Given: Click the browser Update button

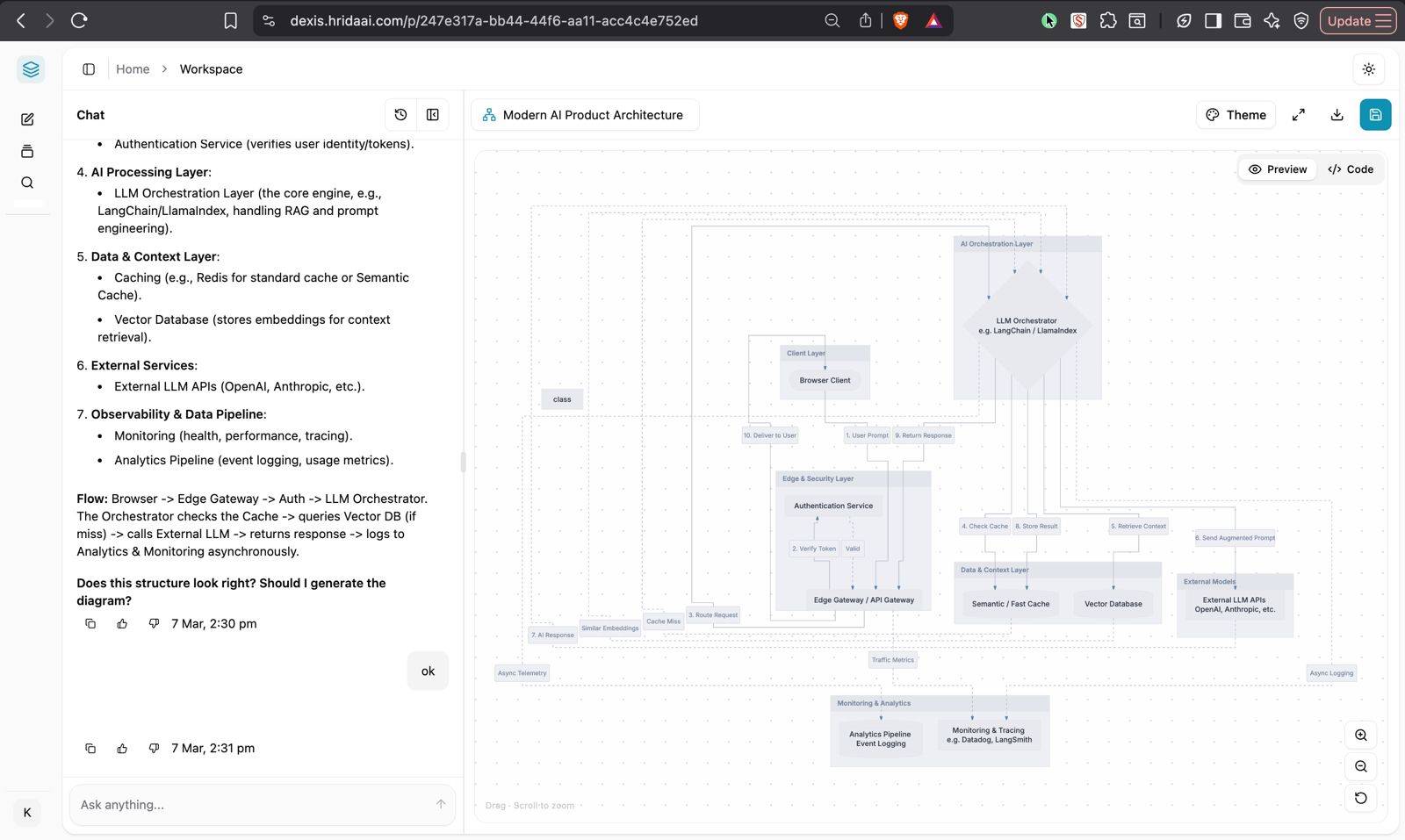Looking at the screenshot, I should coord(1357,21).
